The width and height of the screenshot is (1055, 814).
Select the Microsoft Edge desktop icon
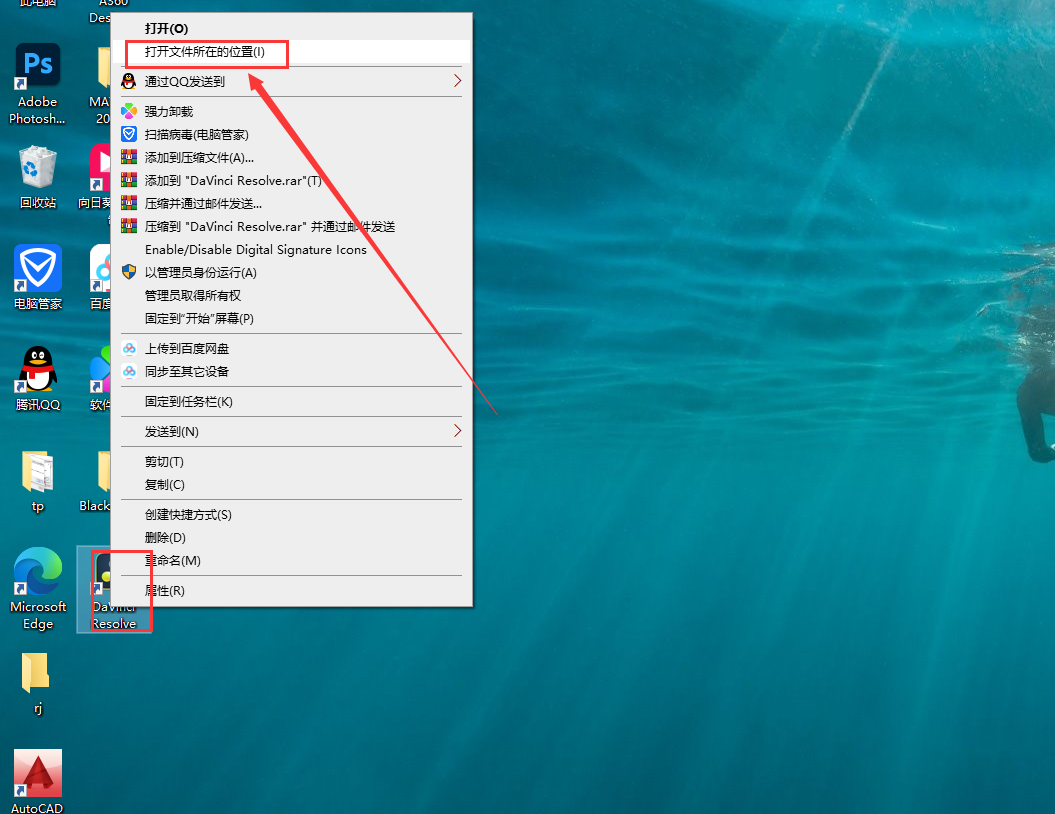pyautogui.click(x=38, y=588)
